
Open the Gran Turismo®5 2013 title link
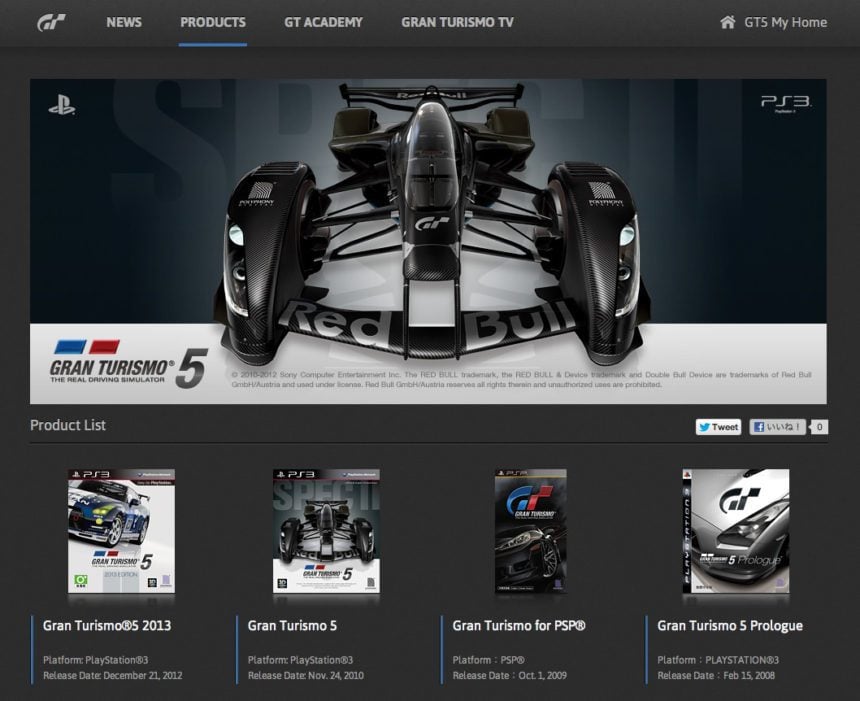click(107, 625)
